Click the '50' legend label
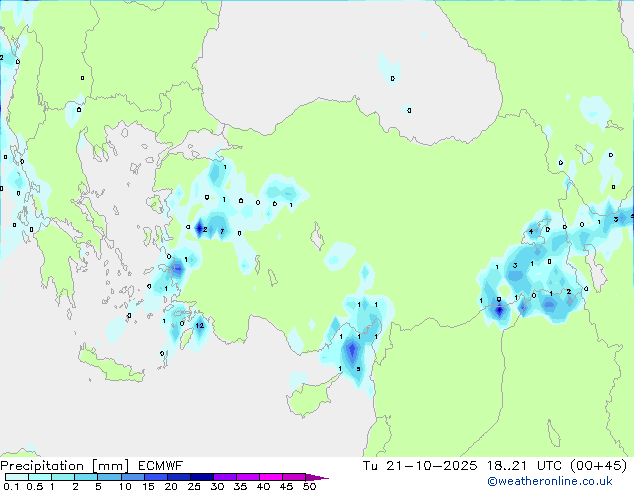 point(309,486)
